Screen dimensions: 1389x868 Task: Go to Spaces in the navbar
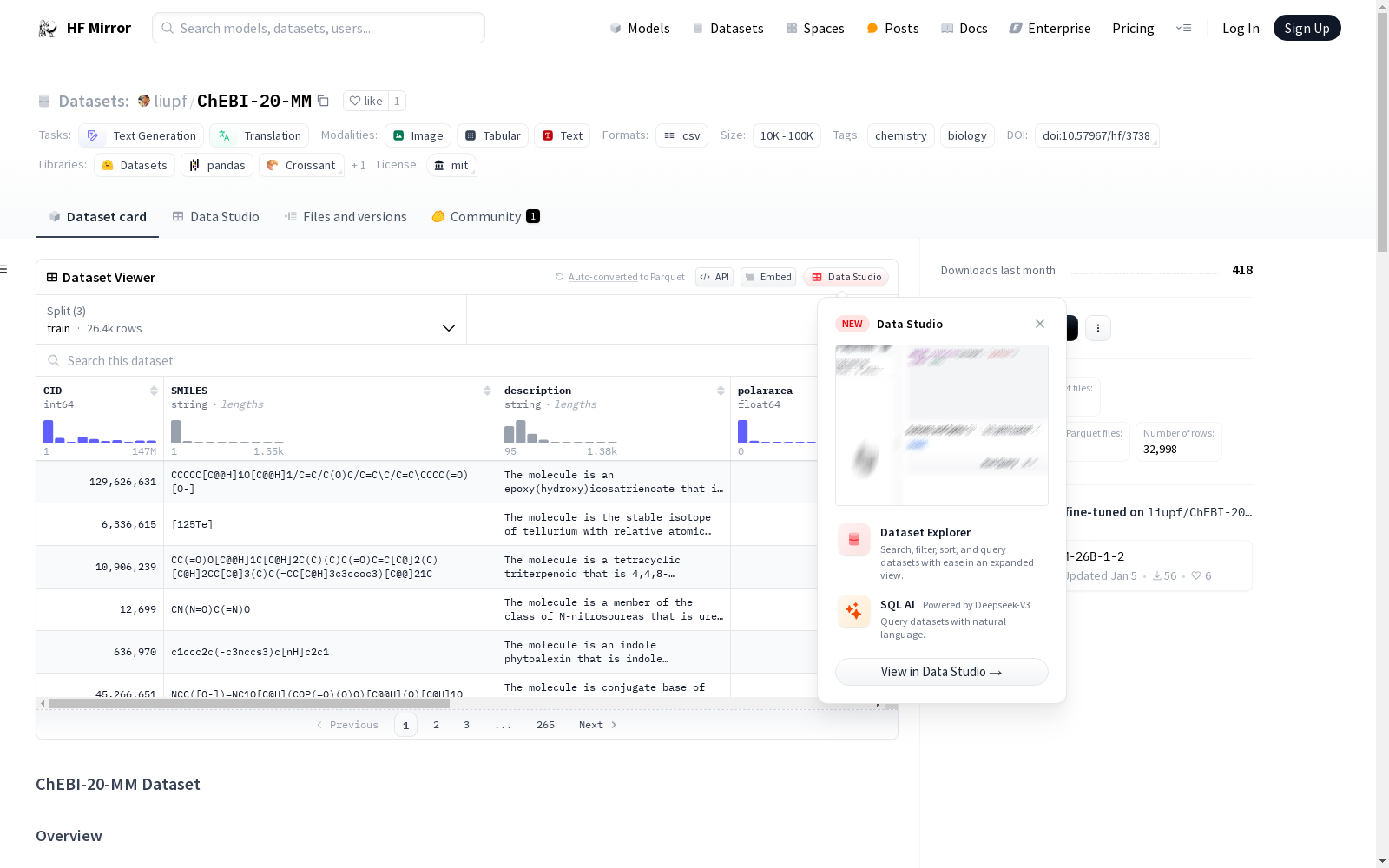pyautogui.click(x=814, y=29)
